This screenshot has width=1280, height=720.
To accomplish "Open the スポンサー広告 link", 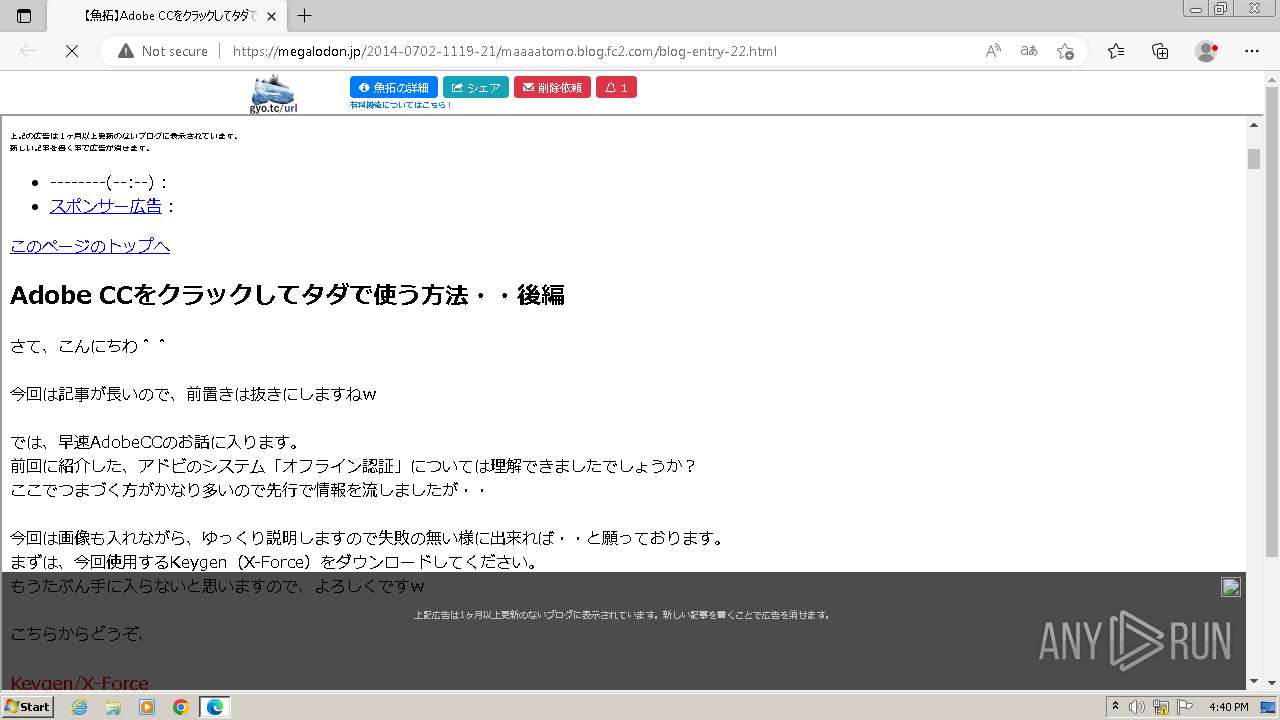I will [x=106, y=206].
